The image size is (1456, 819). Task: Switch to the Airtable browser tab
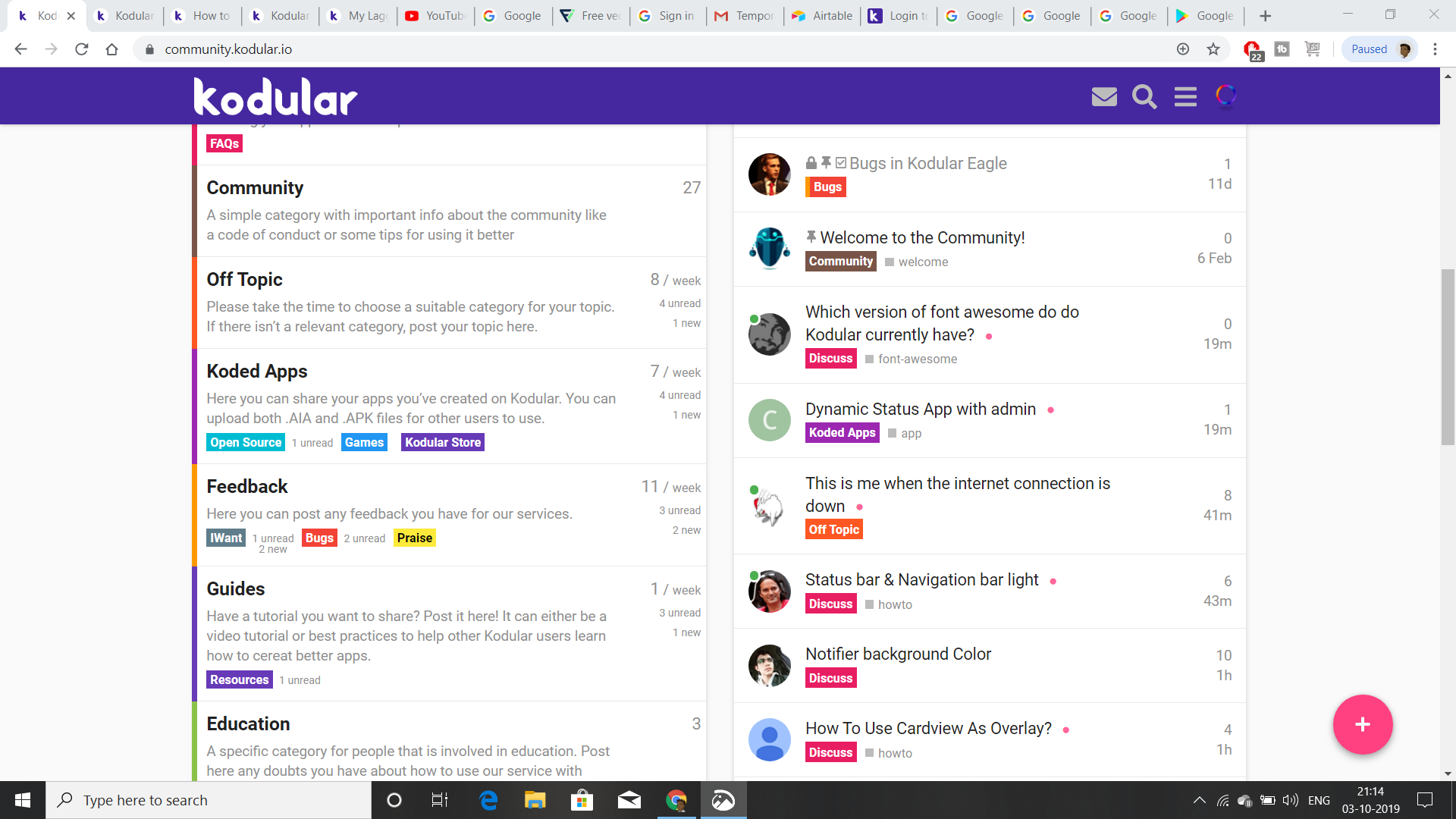(x=823, y=15)
